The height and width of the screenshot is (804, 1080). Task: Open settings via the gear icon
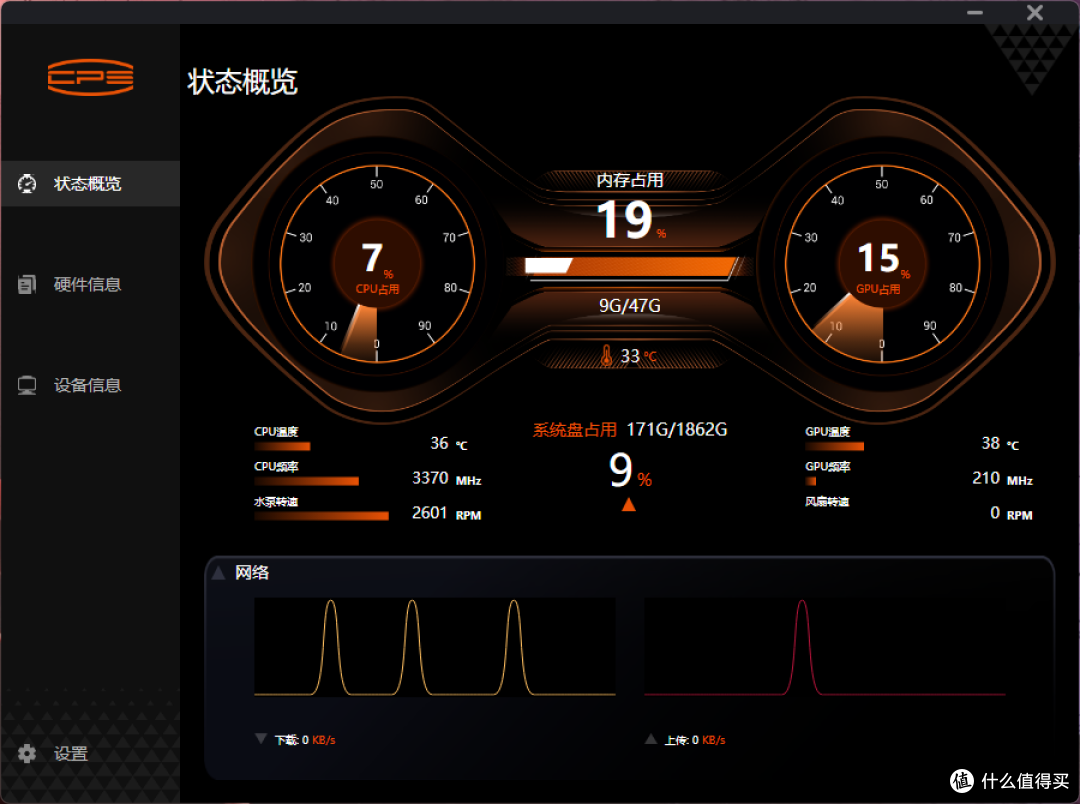tap(27, 754)
